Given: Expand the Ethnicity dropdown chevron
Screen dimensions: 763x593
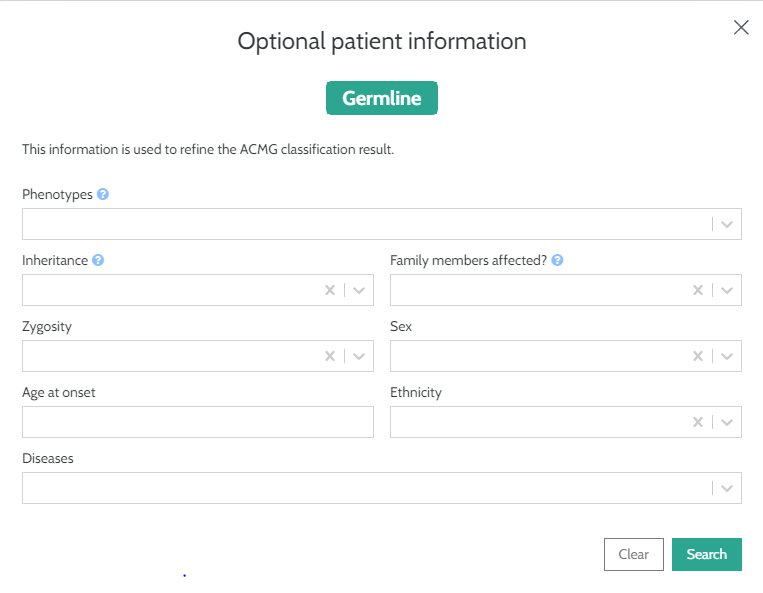Looking at the screenshot, I should [727, 422].
